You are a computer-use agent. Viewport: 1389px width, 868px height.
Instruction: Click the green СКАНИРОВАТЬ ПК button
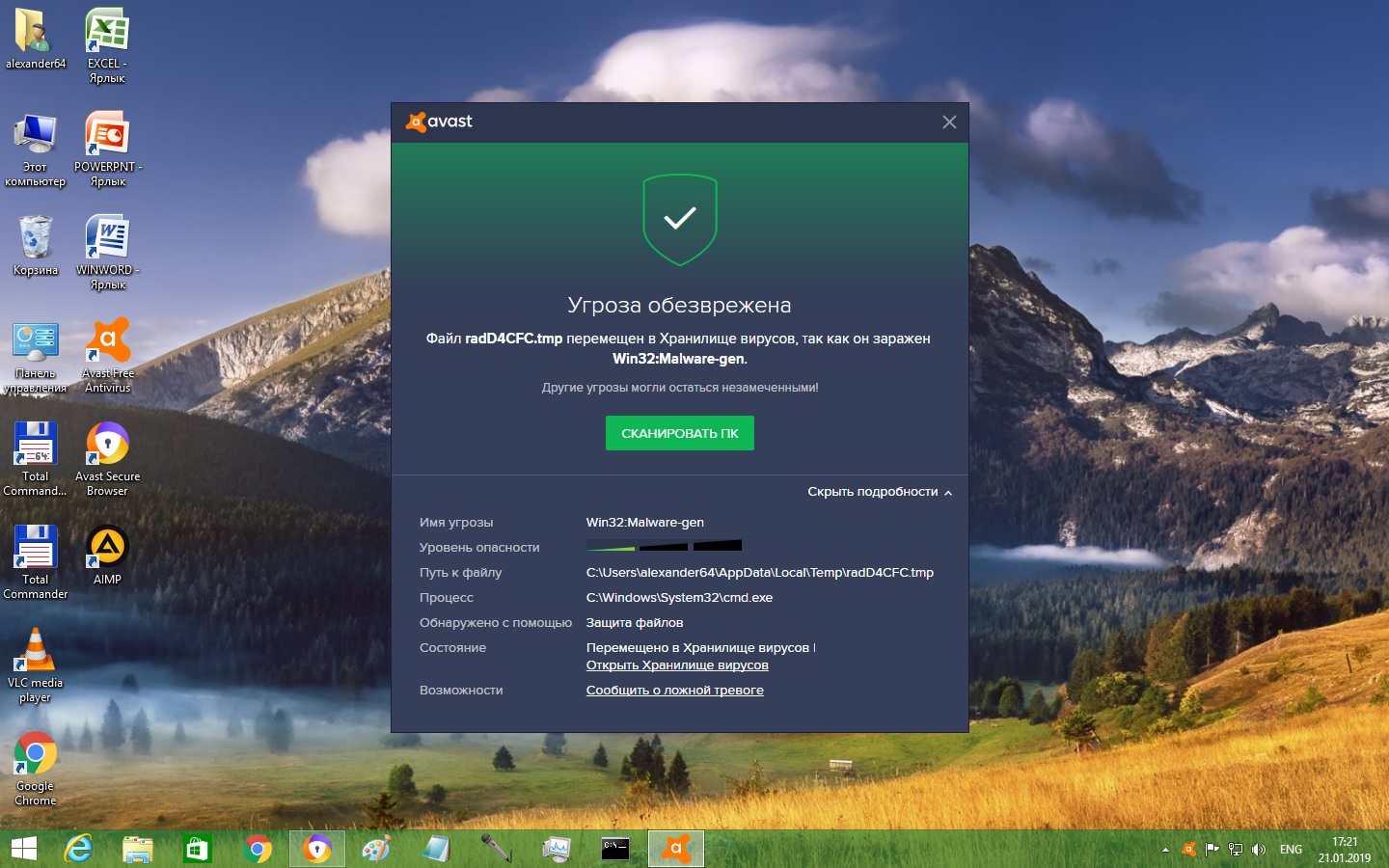coord(680,433)
